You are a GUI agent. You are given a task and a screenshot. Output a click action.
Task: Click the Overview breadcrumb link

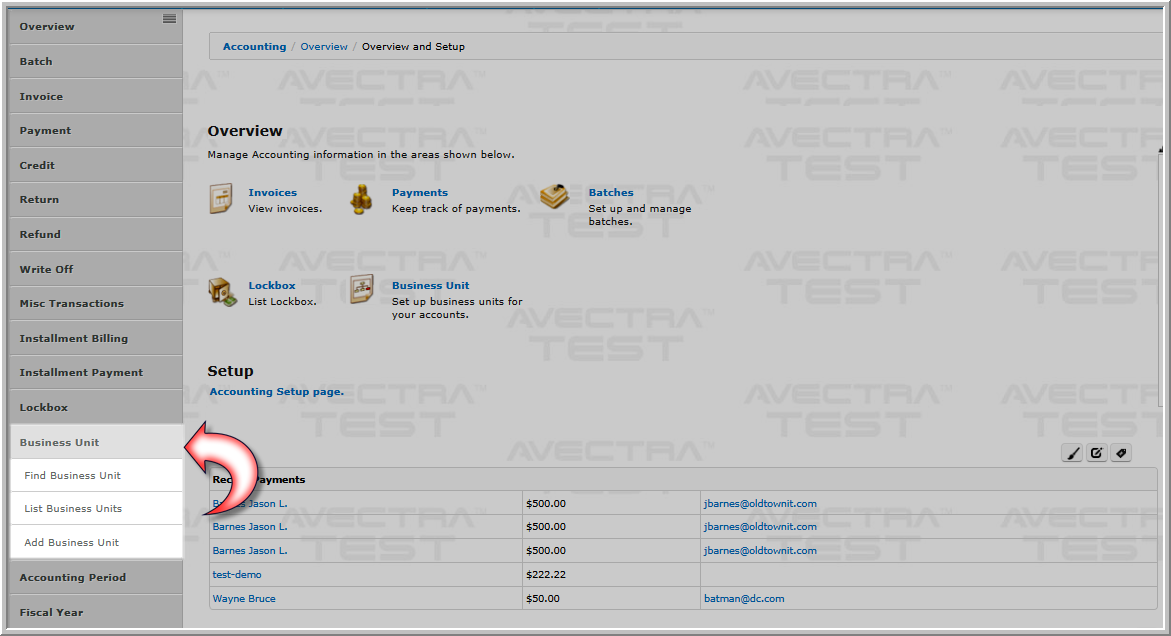pyautogui.click(x=324, y=46)
